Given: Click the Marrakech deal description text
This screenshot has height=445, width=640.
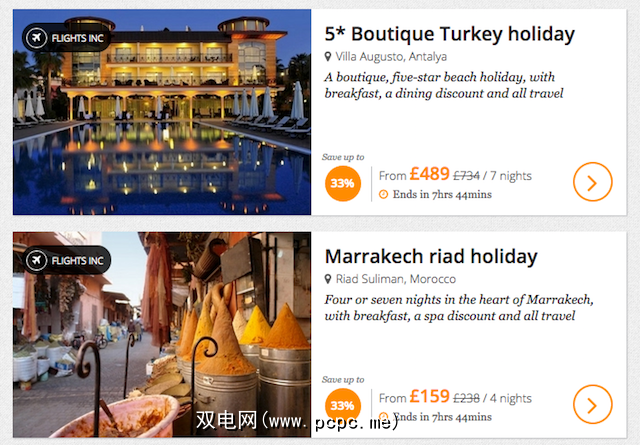Looking at the screenshot, I should coord(459,308).
